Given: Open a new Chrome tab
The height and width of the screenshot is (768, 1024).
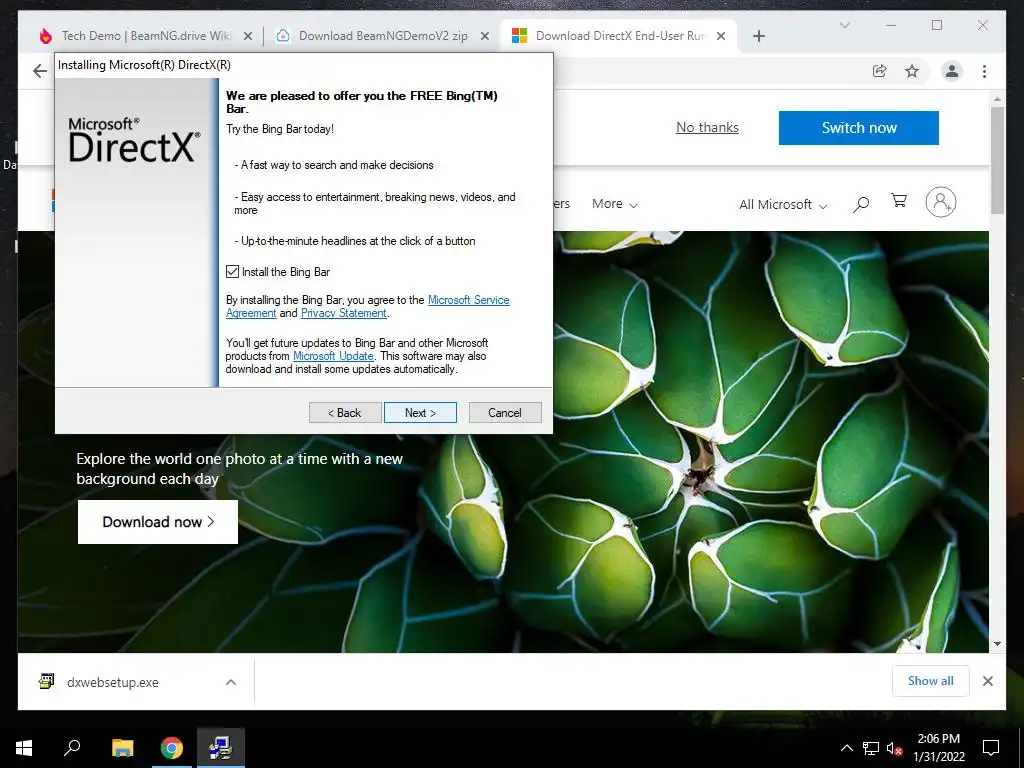Looking at the screenshot, I should pos(758,37).
